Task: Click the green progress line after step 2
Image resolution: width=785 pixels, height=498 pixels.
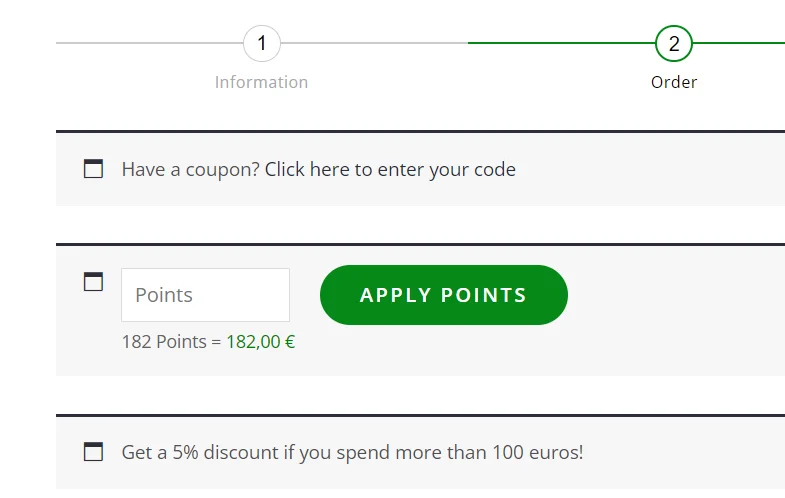Action: (x=738, y=43)
